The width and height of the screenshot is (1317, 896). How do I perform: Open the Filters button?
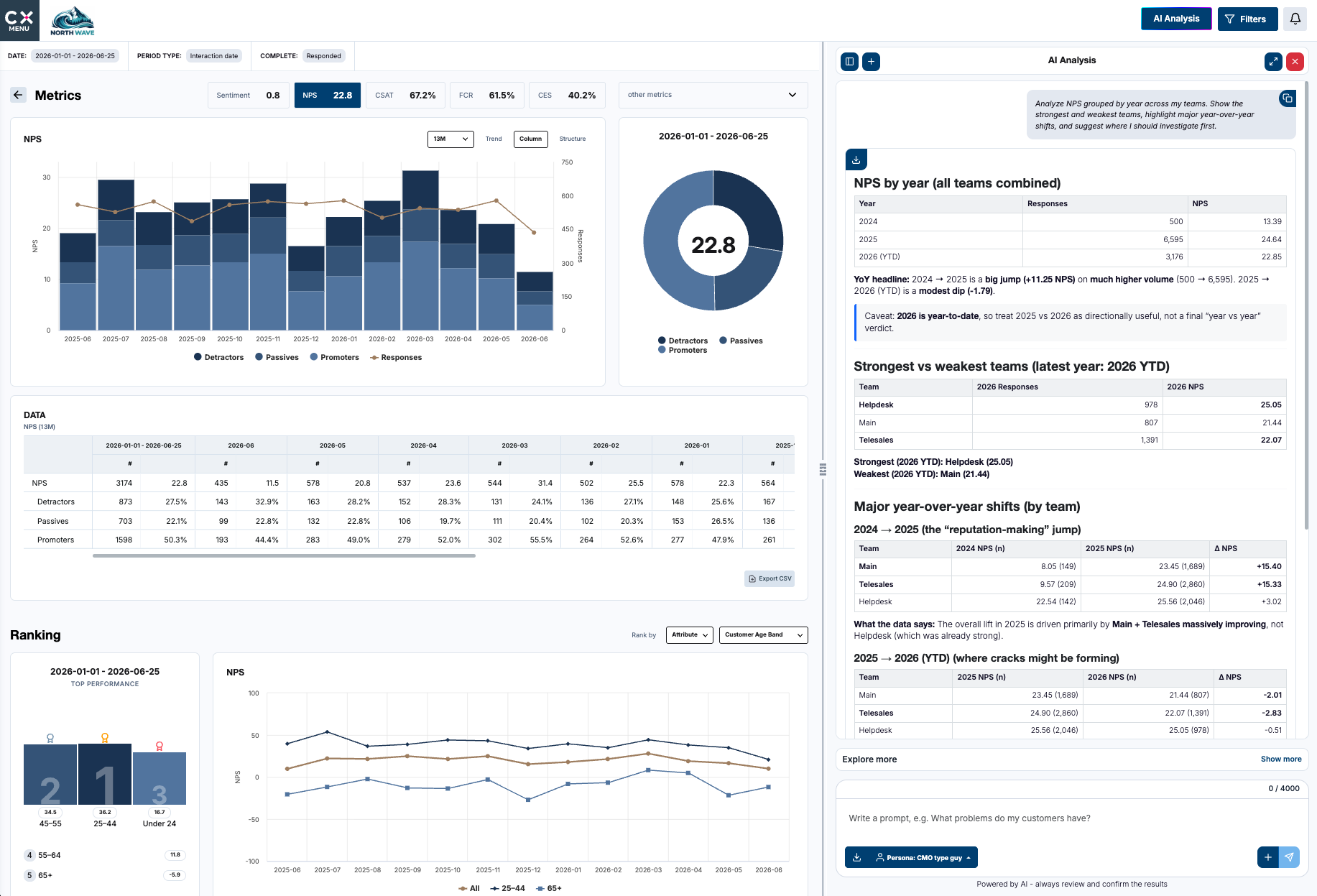click(1247, 19)
